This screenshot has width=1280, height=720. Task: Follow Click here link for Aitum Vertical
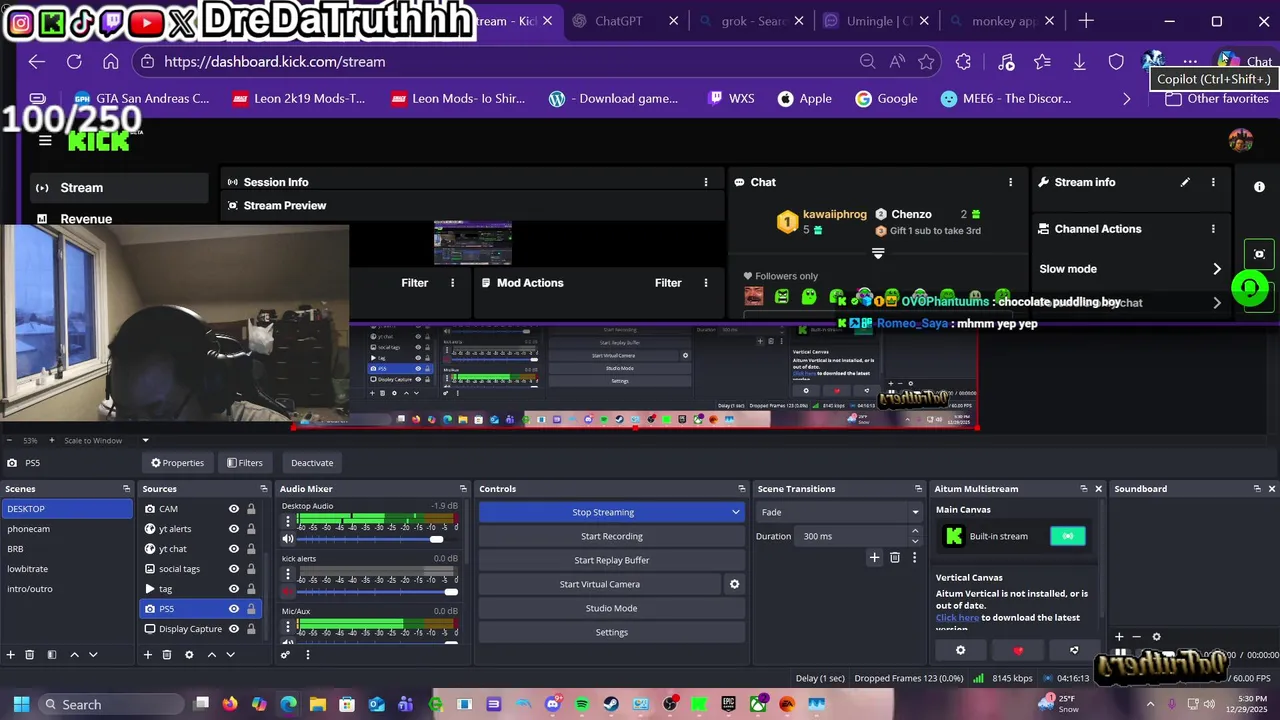click(x=957, y=618)
